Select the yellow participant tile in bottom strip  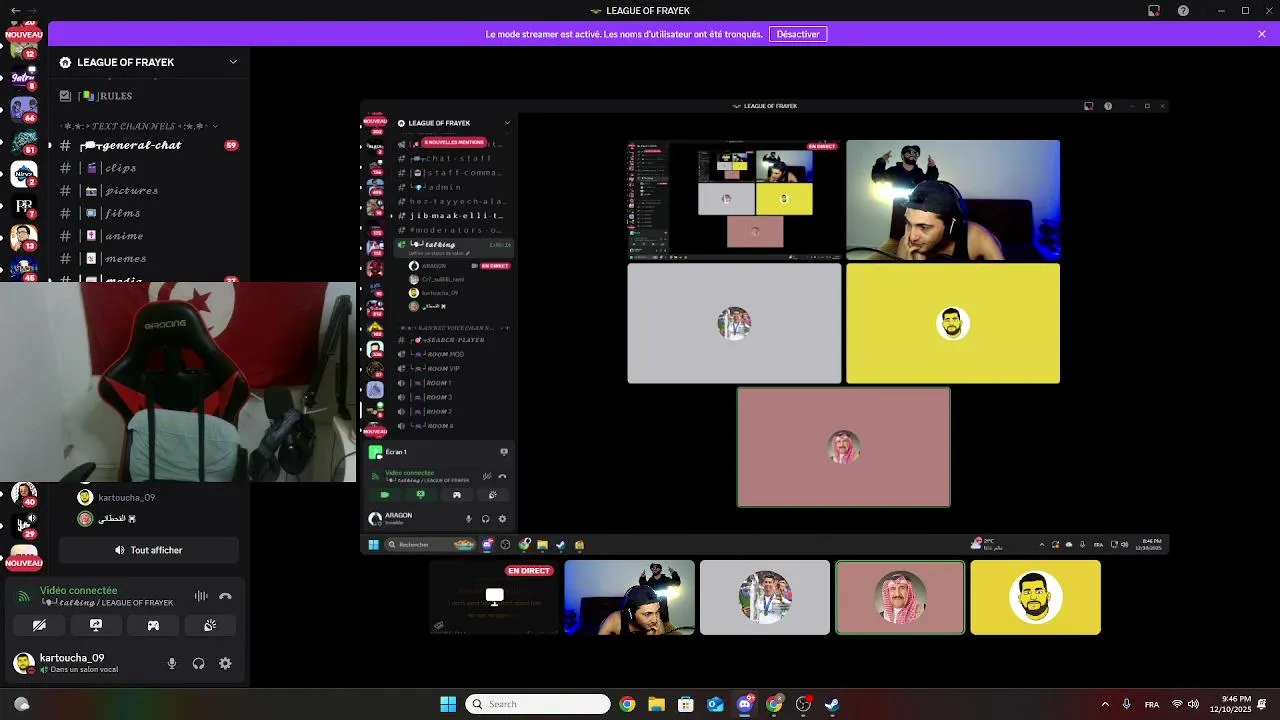1035,597
